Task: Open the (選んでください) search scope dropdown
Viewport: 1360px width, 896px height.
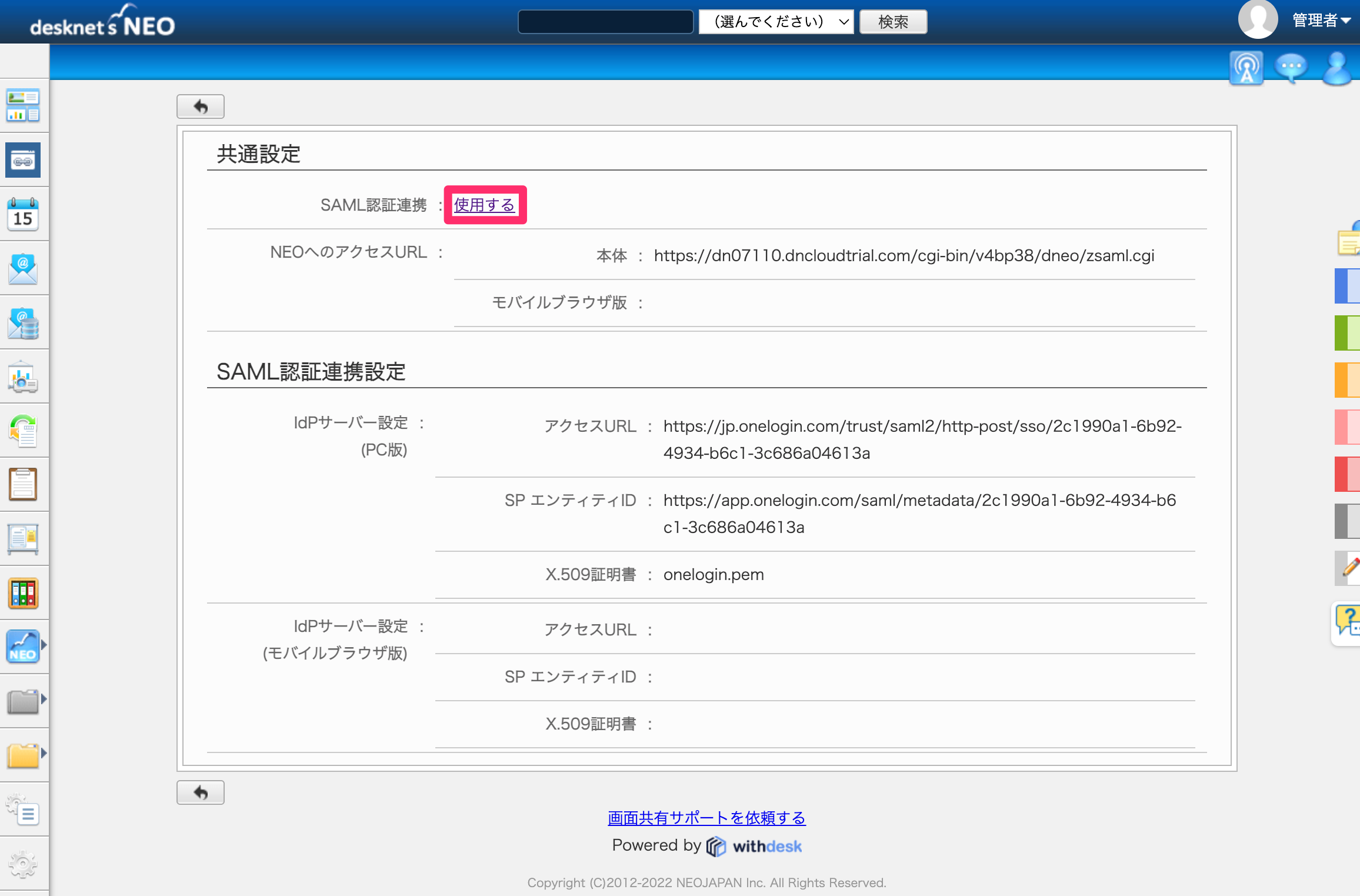Action: (776, 22)
